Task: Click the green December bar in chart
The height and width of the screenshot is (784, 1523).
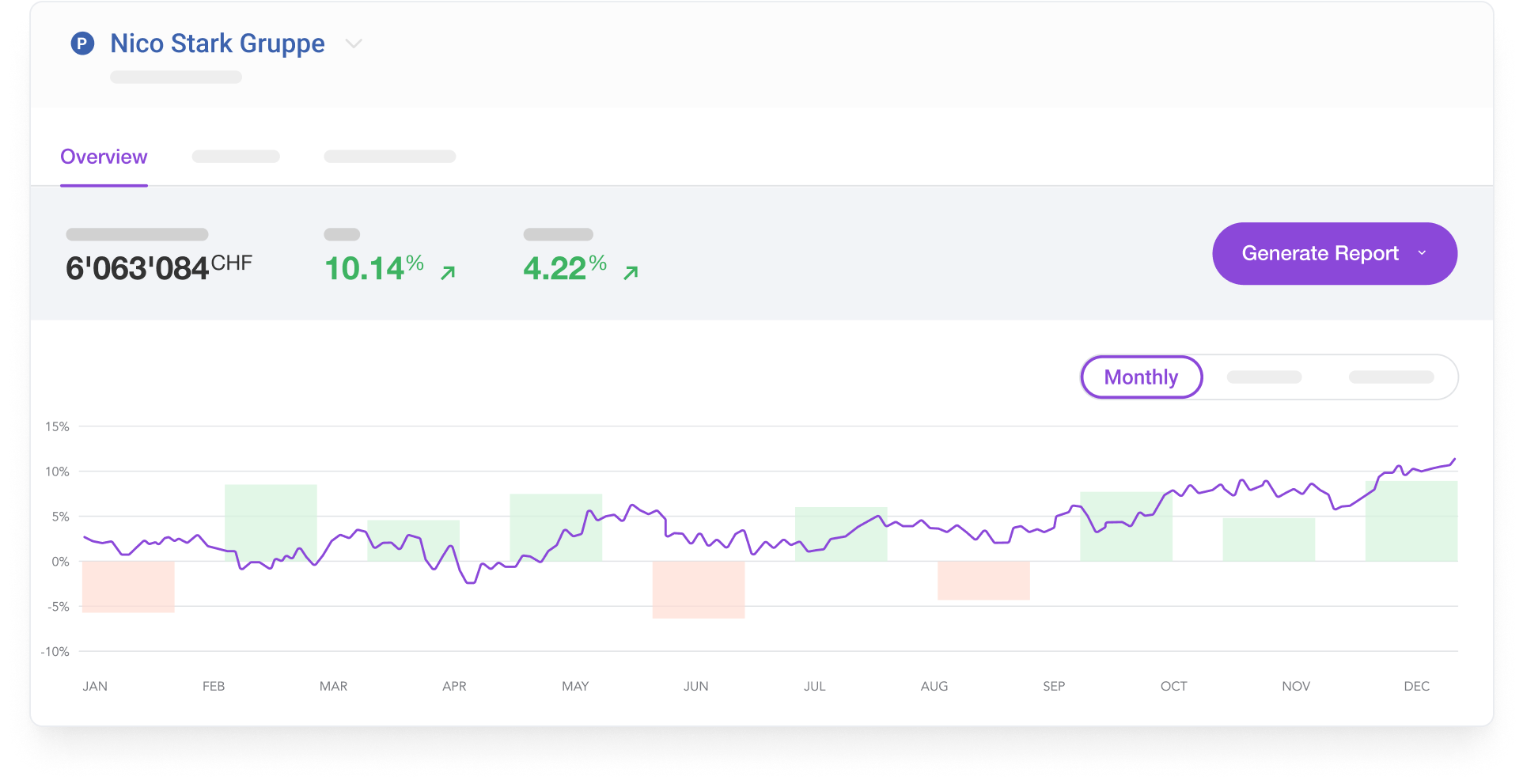Action: (1411, 522)
